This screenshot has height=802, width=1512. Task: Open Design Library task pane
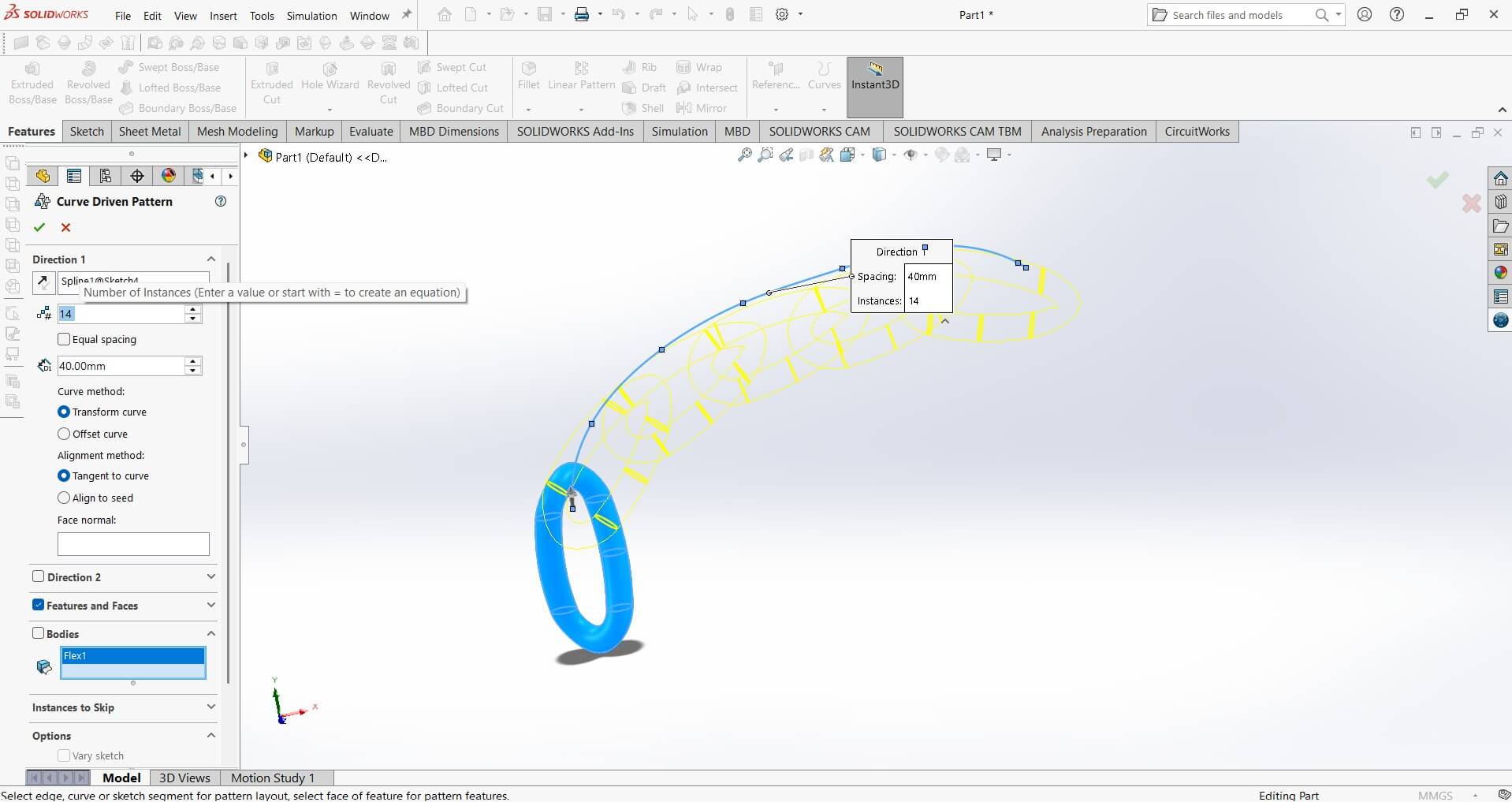pyautogui.click(x=1500, y=202)
